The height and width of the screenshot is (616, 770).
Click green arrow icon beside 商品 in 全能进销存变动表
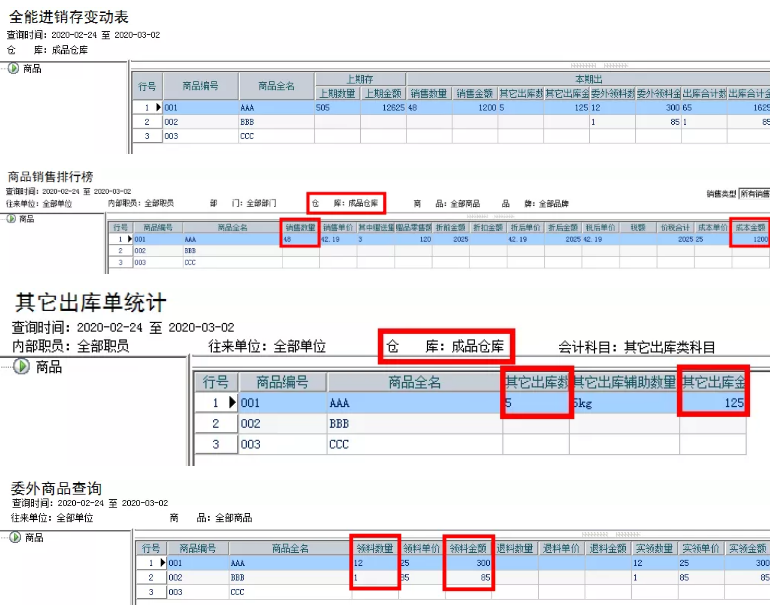pos(14,68)
